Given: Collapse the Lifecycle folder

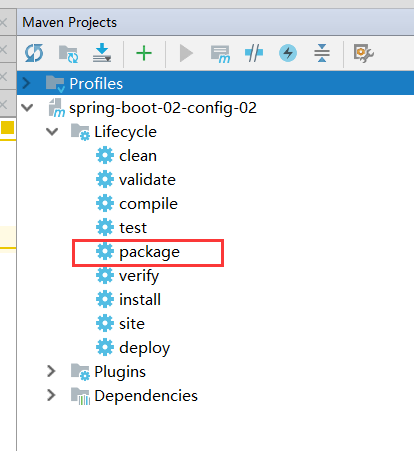Looking at the screenshot, I should 52,132.
